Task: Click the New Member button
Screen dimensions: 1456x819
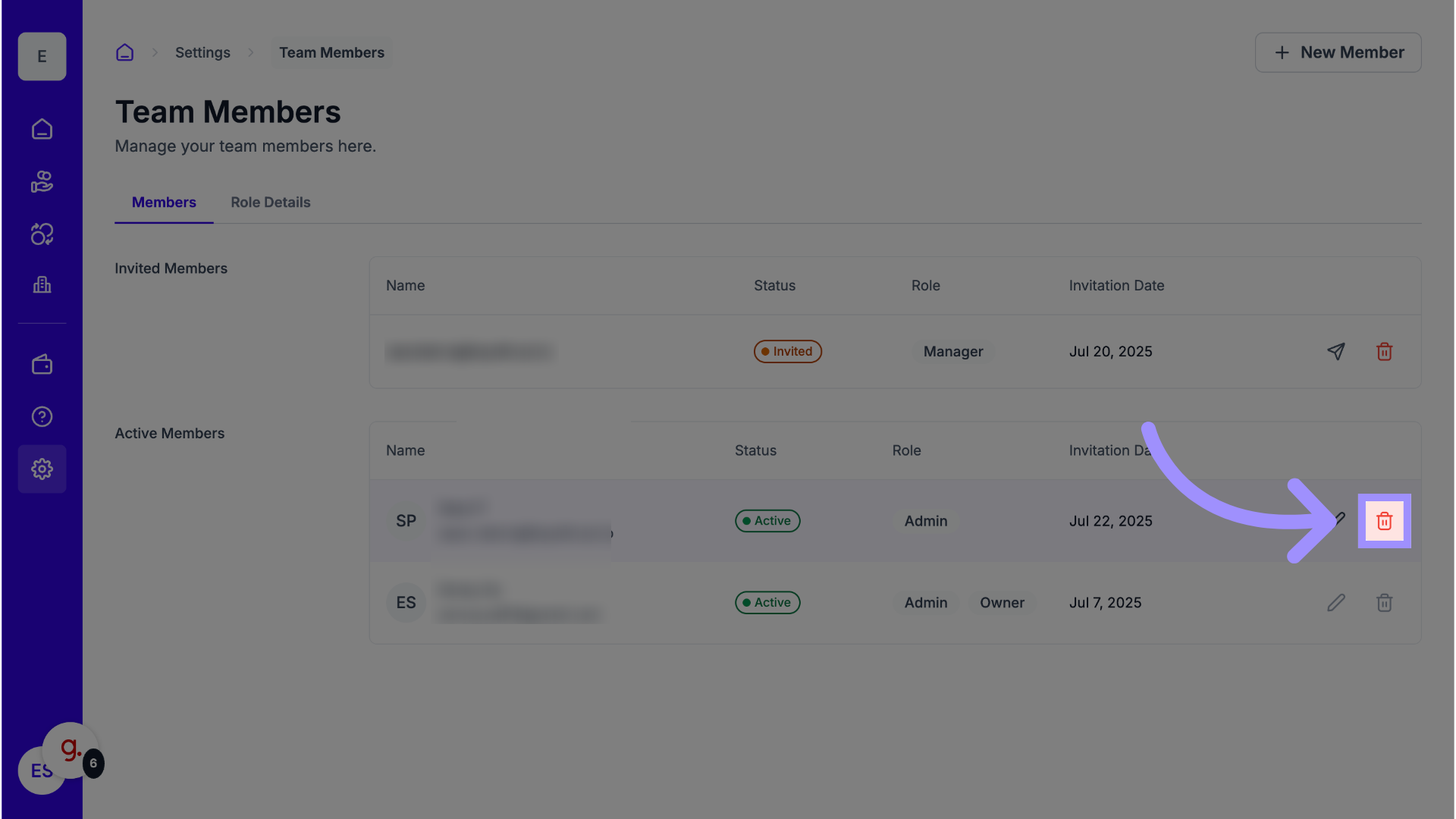Action: click(1338, 52)
